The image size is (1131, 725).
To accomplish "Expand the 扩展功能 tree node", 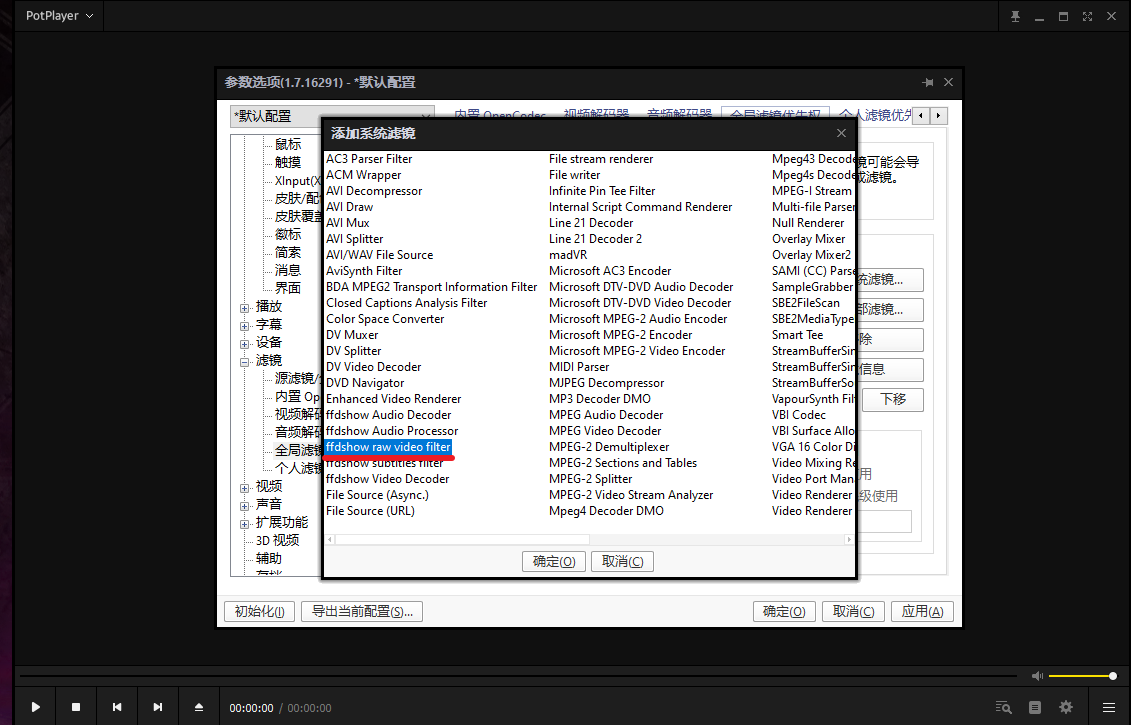I will (244, 523).
